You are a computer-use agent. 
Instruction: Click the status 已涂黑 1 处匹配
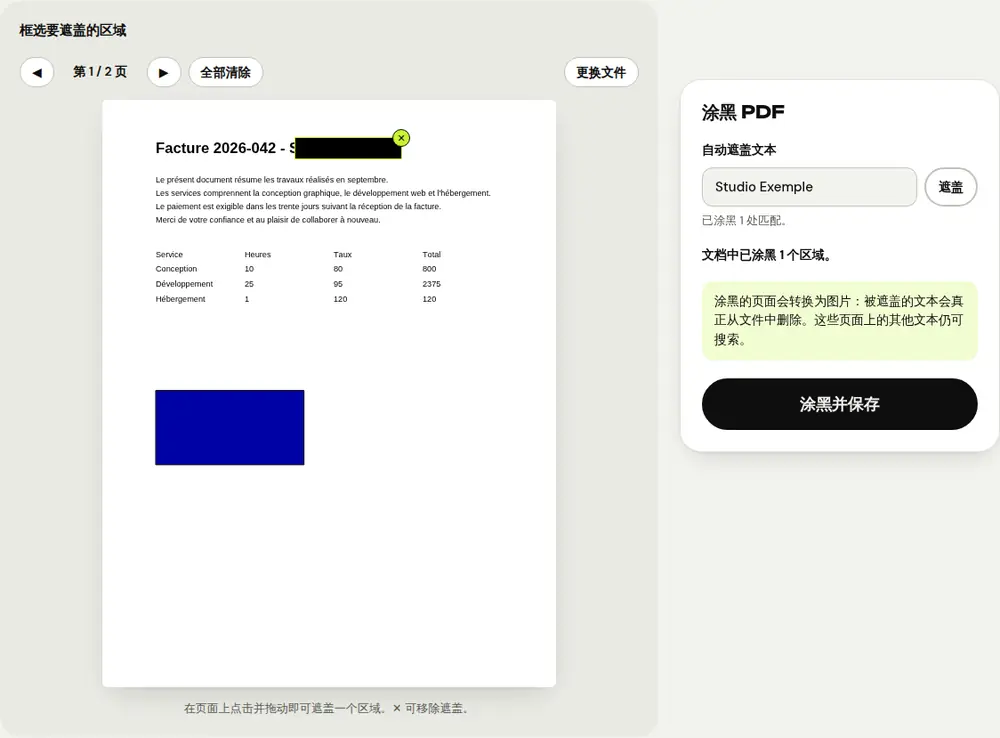click(744, 221)
